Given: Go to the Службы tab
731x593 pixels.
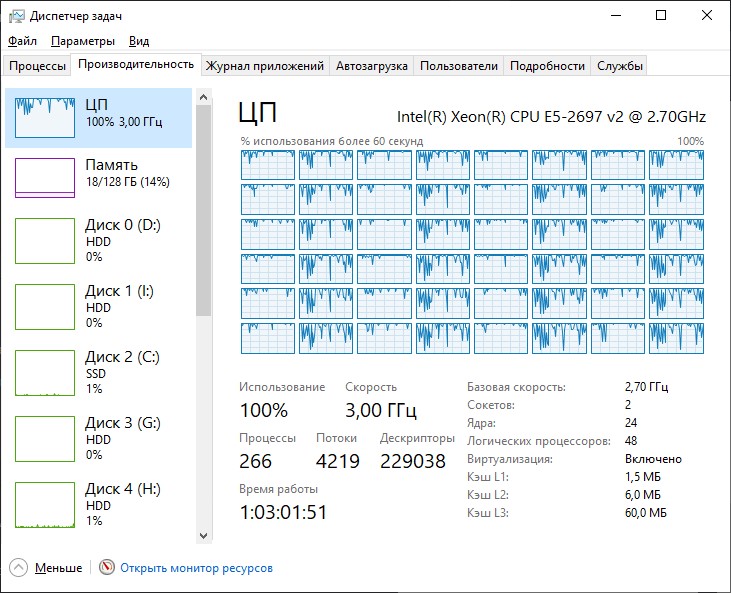Looking at the screenshot, I should (x=620, y=66).
